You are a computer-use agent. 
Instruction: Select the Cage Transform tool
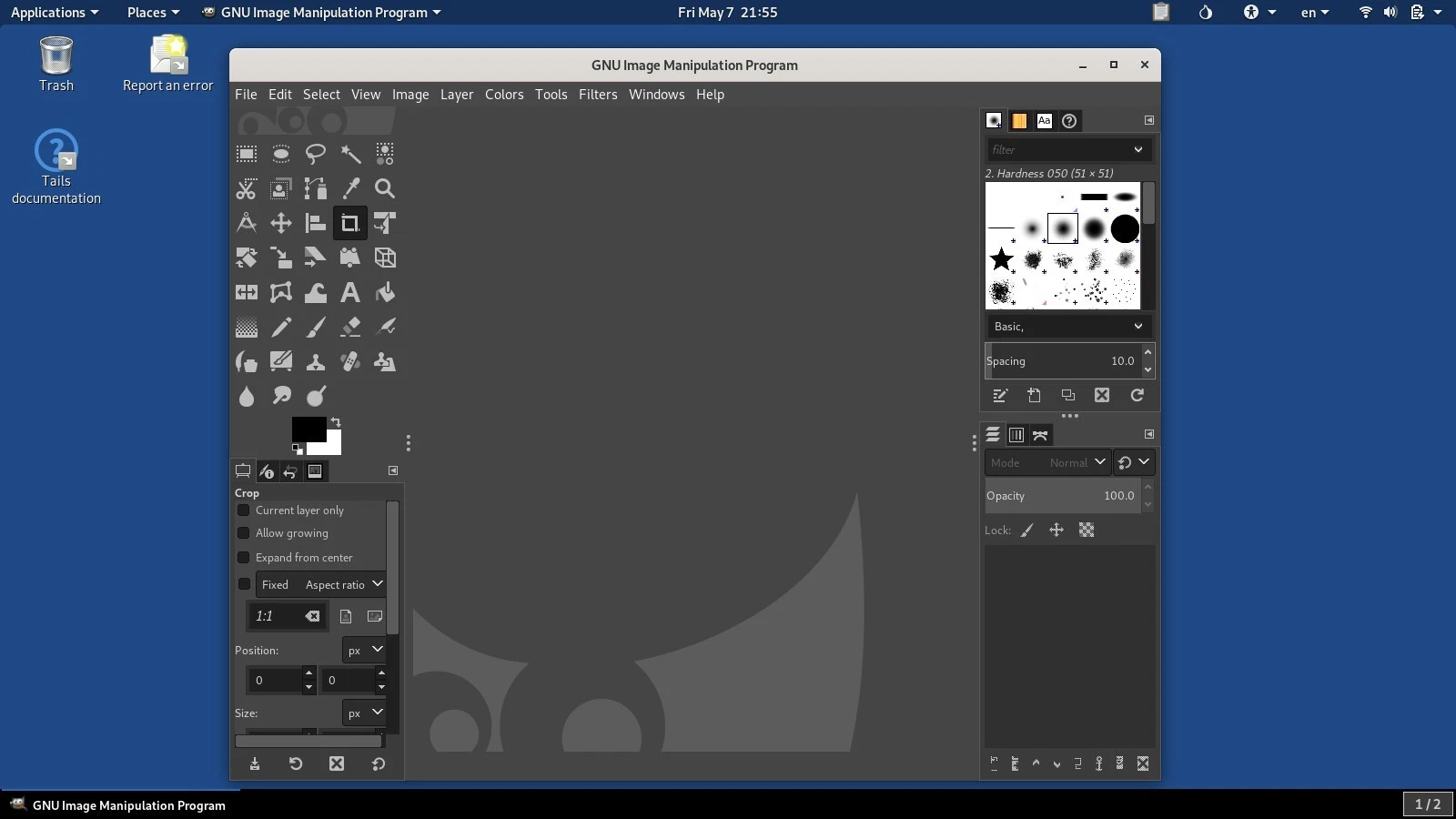point(281,292)
